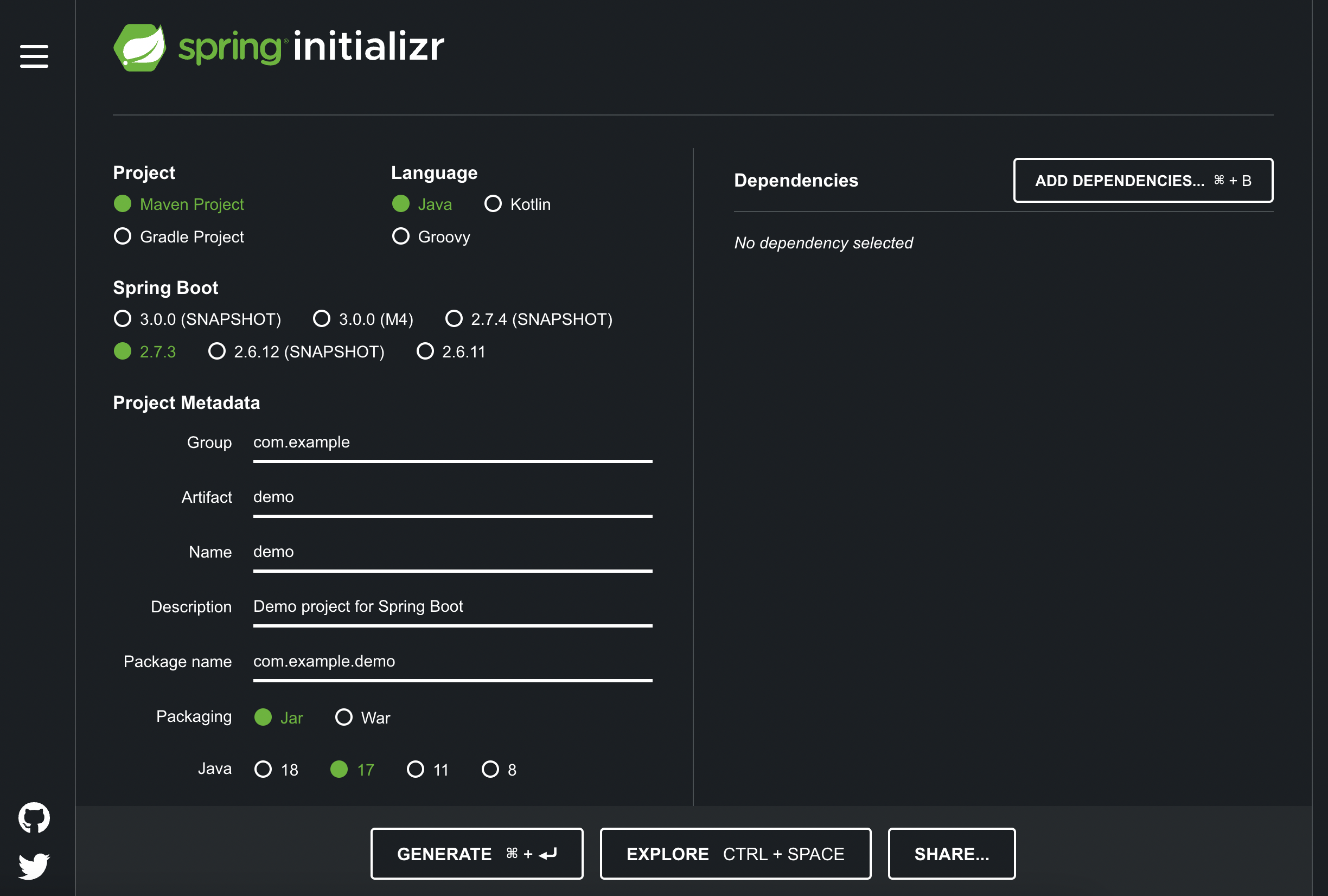1328x896 pixels.
Task: Pick Spring Boot 3.0.0 (M4)
Action: pyautogui.click(x=322, y=318)
